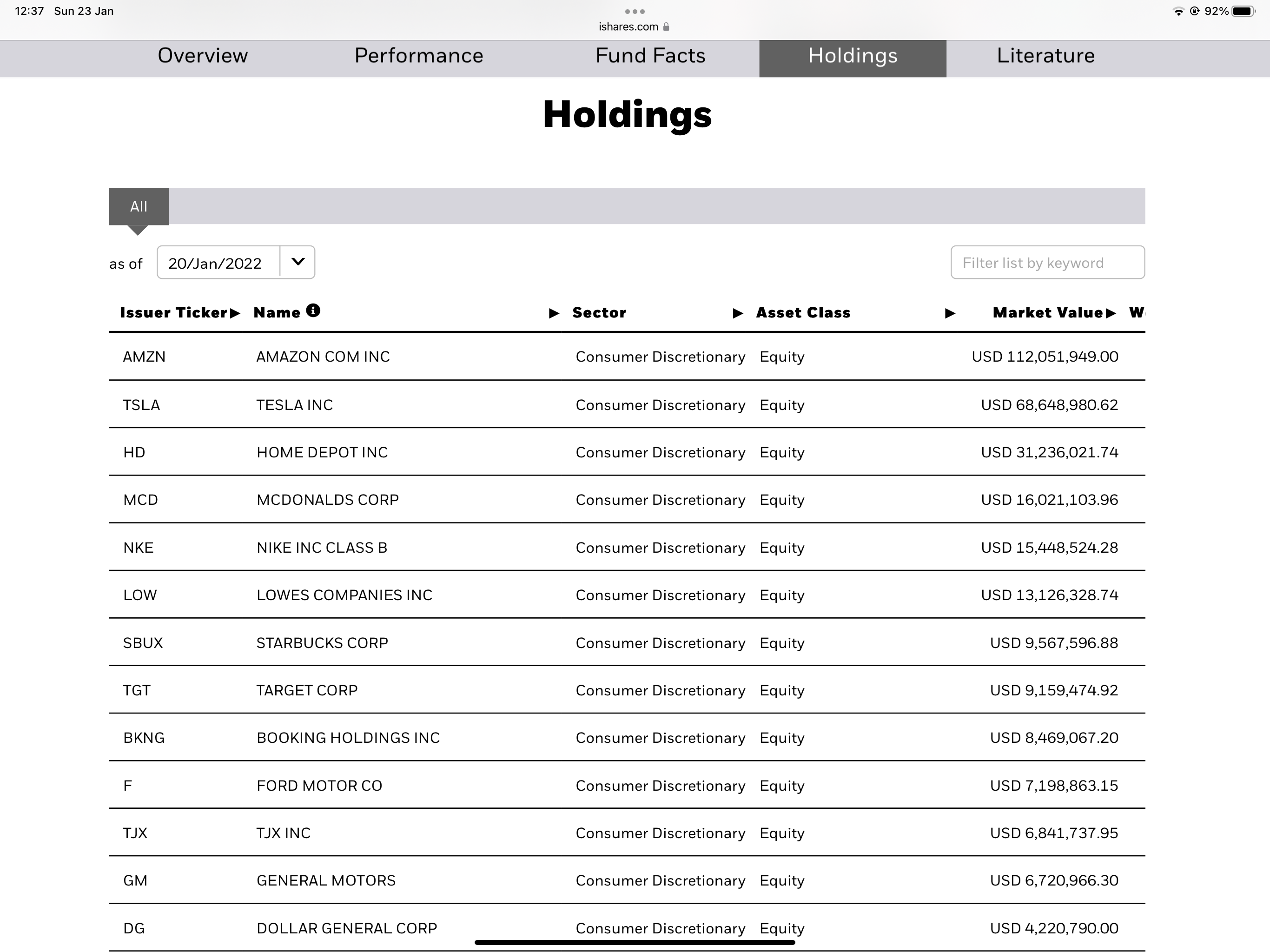Tap the home indicator bar at bottom
This screenshot has width=1270, height=952.
coord(635,942)
